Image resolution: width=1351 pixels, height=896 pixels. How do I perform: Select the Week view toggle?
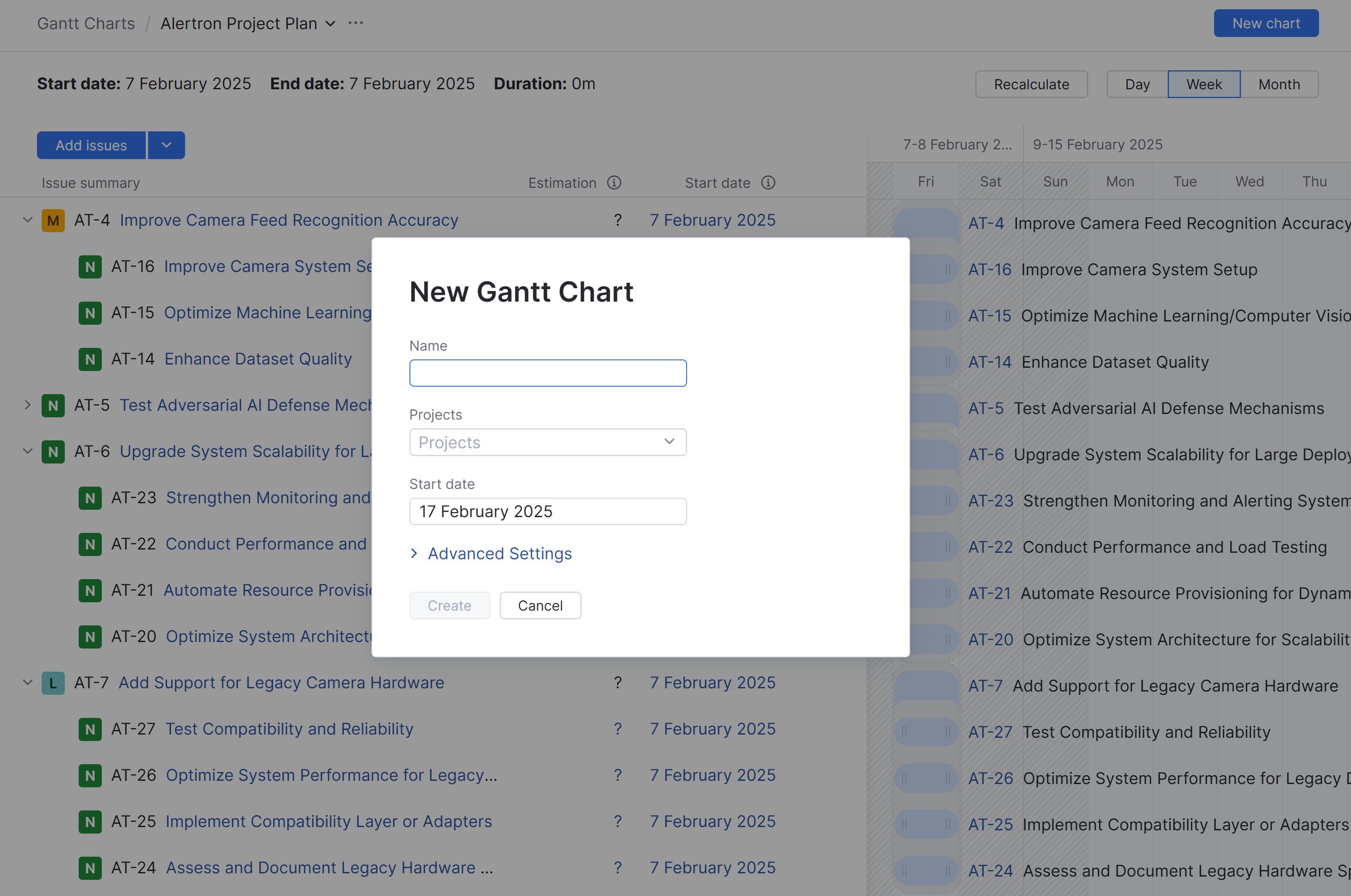1203,85
